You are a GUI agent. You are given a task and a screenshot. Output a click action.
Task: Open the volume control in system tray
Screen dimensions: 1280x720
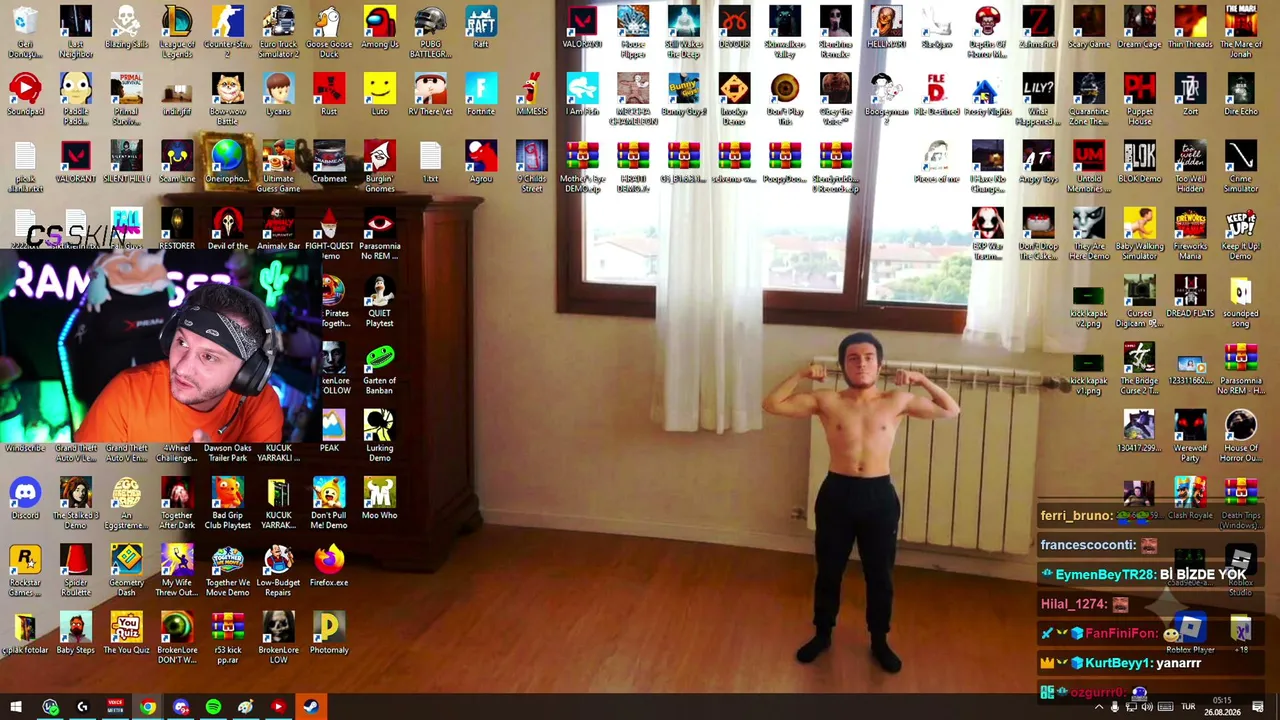point(1148,707)
